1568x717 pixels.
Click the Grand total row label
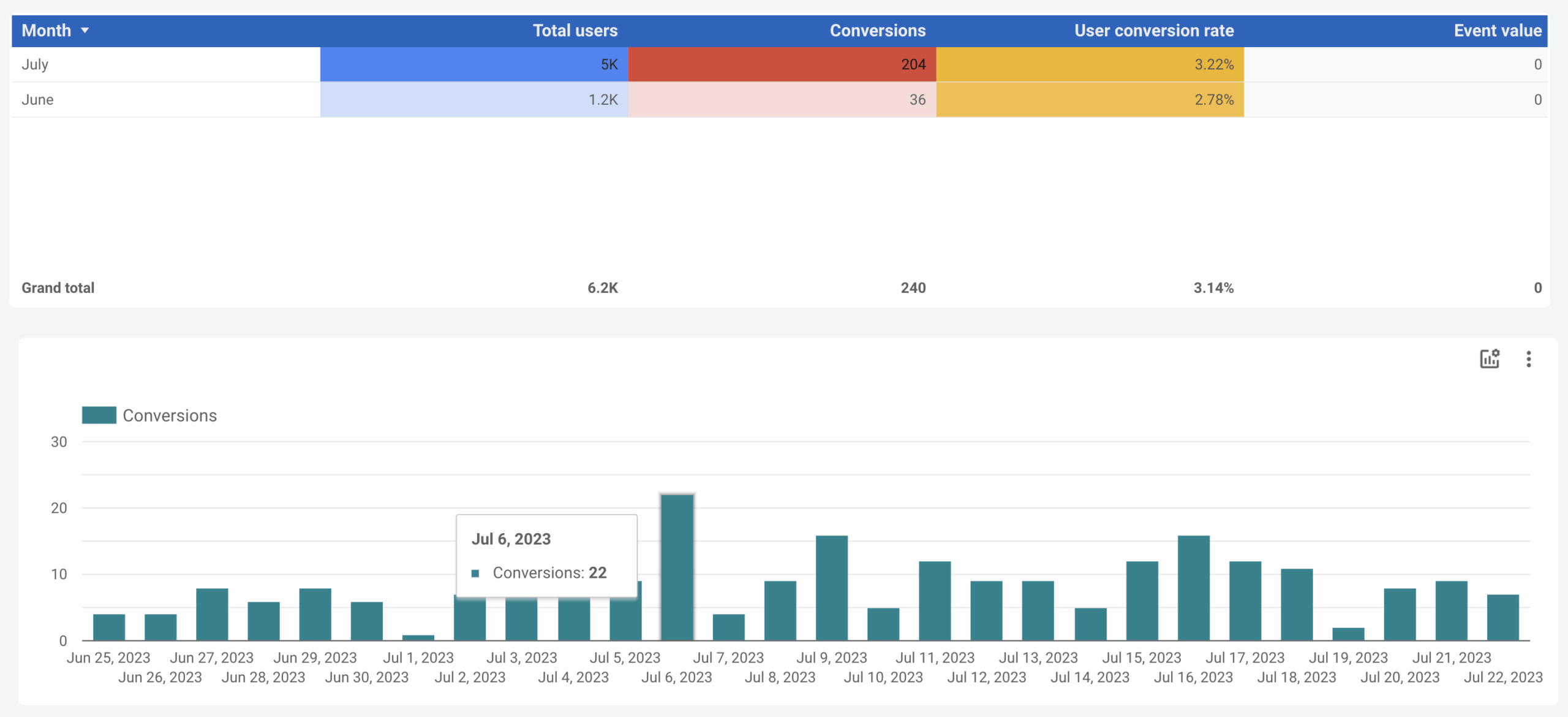click(58, 287)
